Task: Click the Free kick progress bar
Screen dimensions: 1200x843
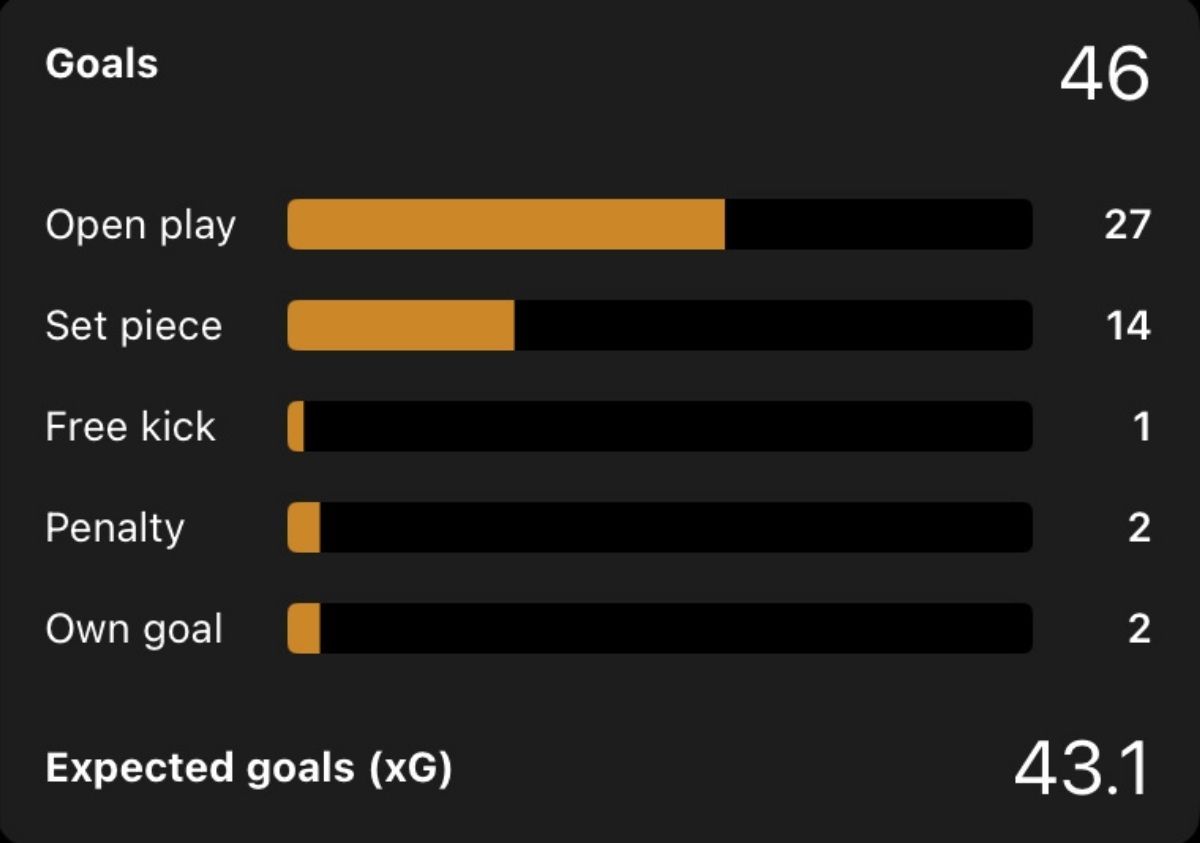Action: pos(660,426)
